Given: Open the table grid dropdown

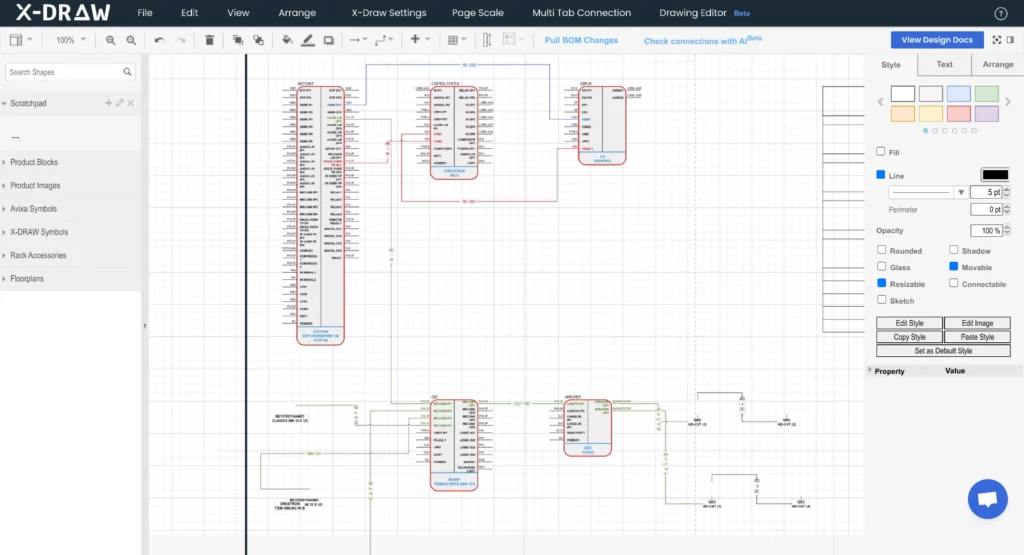Looking at the screenshot, I should pos(456,40).
